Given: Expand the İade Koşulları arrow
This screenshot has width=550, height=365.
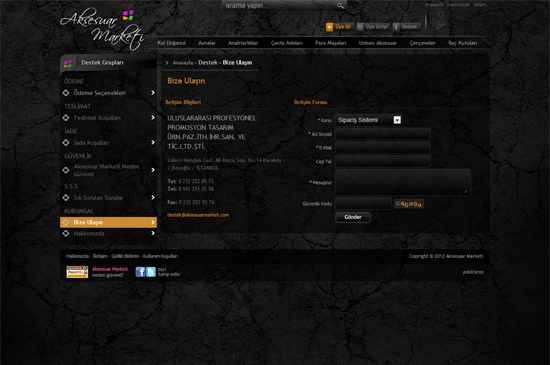Looking at the screenshot, I should click(x=153, y=142).
